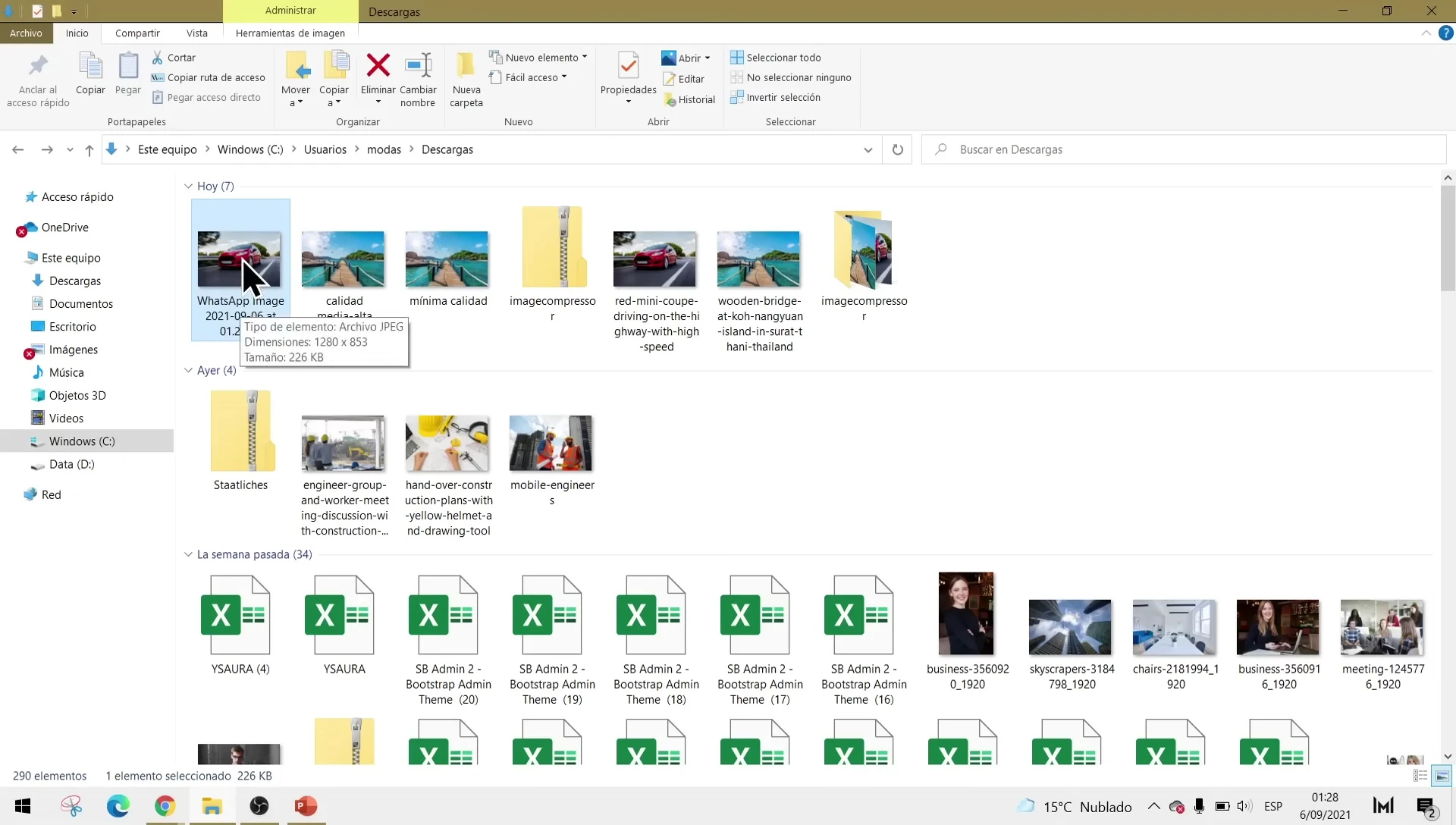The image size is (1456, 825).
Task: Expand the address bar history dropdown
Action: (868, 150)
